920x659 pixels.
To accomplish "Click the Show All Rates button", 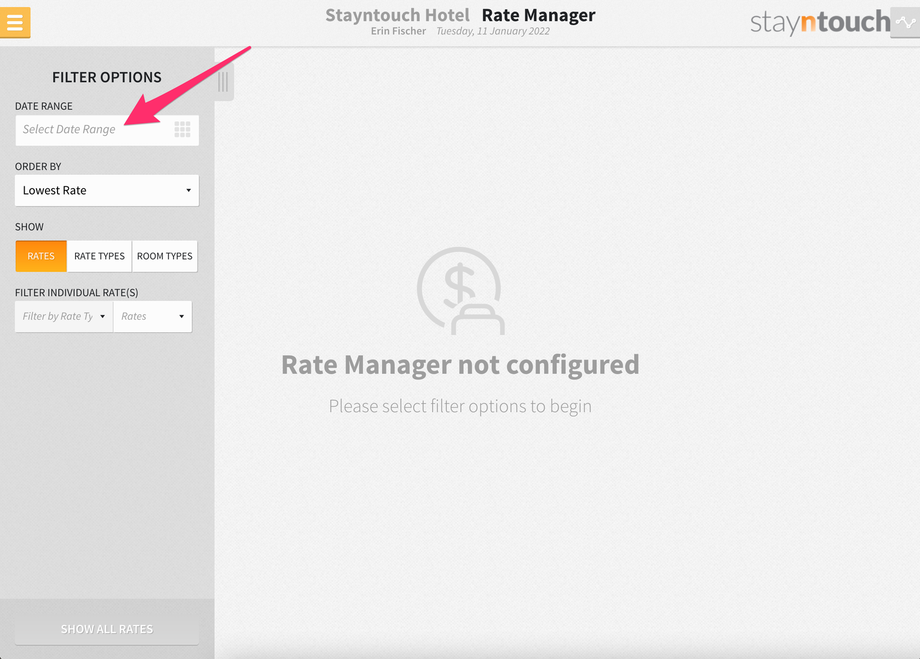I will coord(107,629).
